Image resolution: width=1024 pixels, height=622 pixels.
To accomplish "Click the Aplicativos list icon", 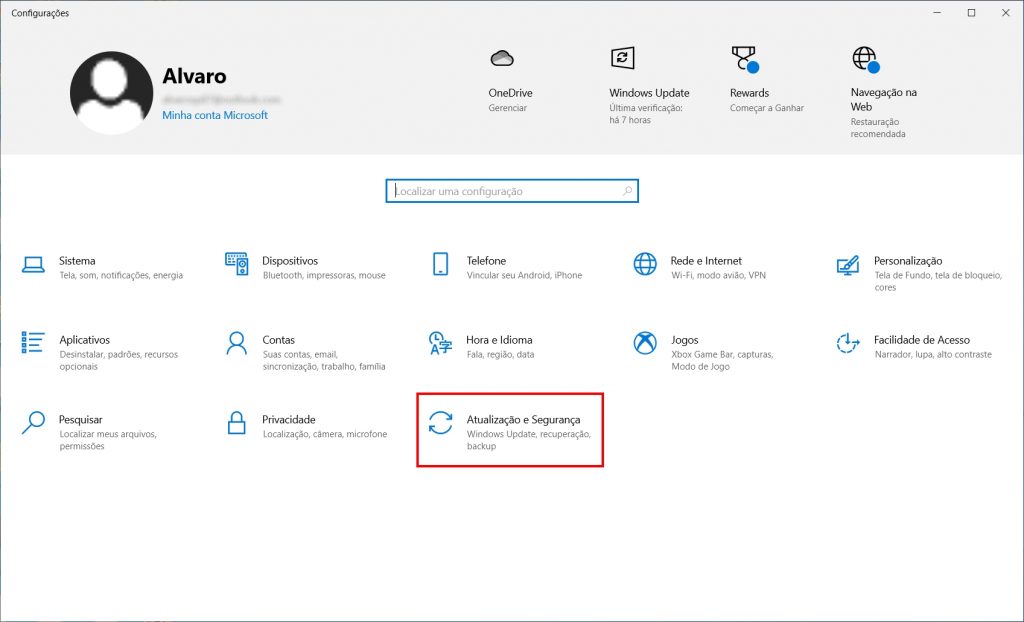I will (34, 344).
